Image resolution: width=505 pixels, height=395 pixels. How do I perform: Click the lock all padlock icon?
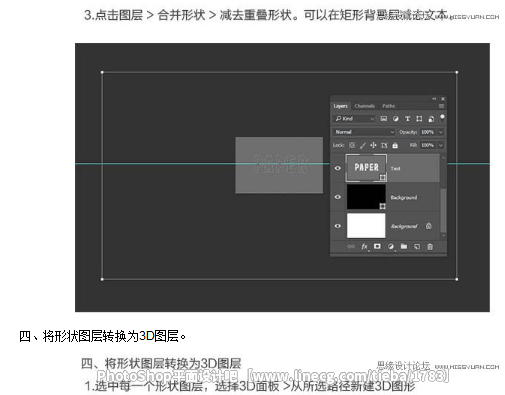click(x=395, y=145)
